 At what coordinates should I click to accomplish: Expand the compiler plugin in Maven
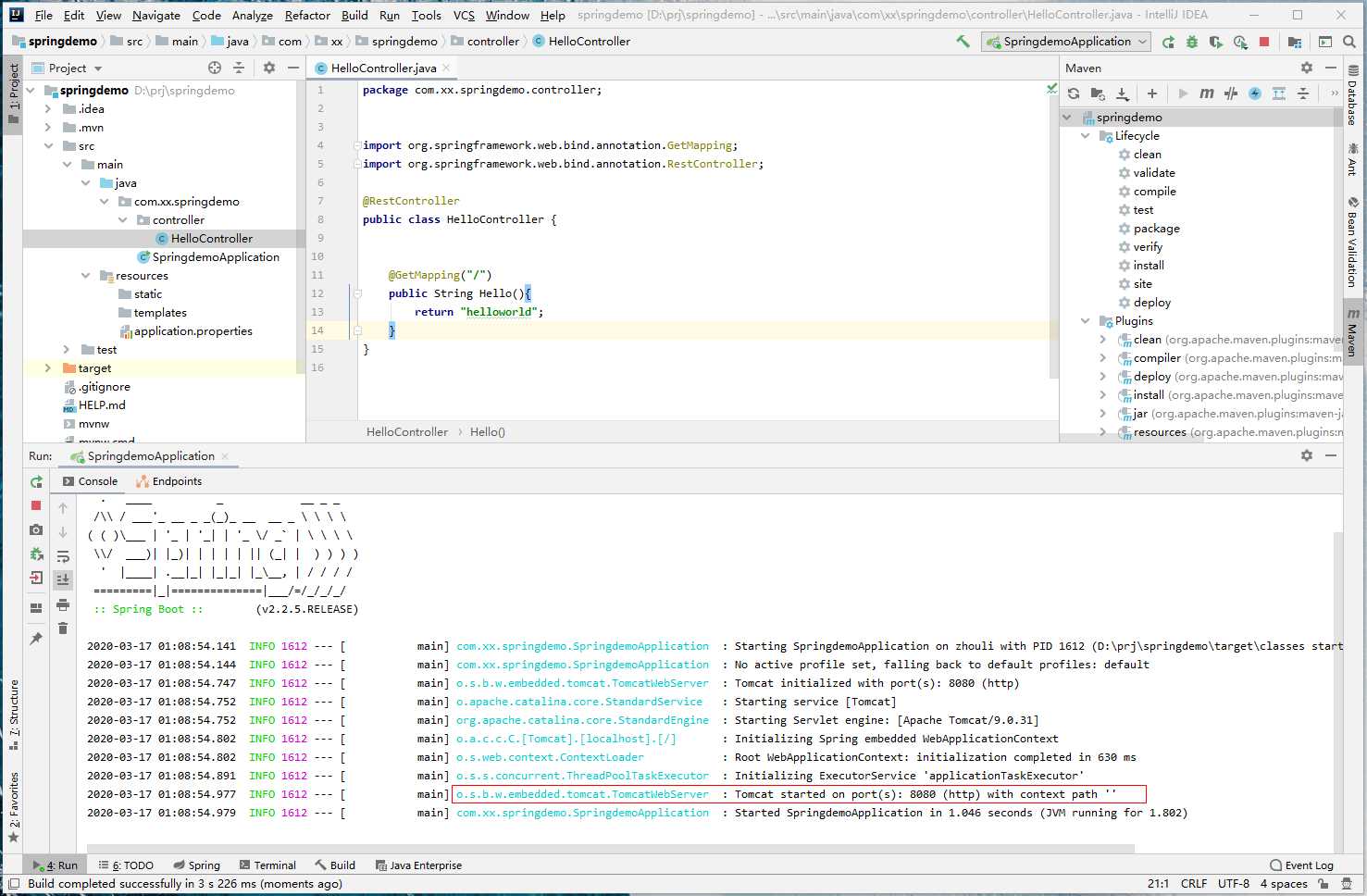[1103, 358]
